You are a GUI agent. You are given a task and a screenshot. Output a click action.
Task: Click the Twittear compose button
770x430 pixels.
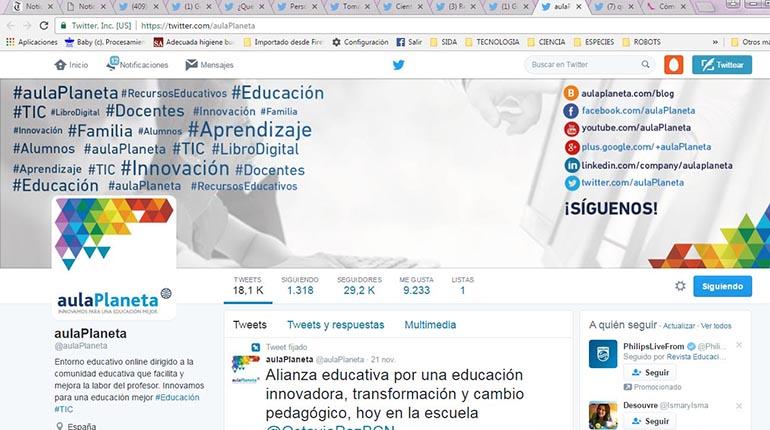(x=722, y=65)
